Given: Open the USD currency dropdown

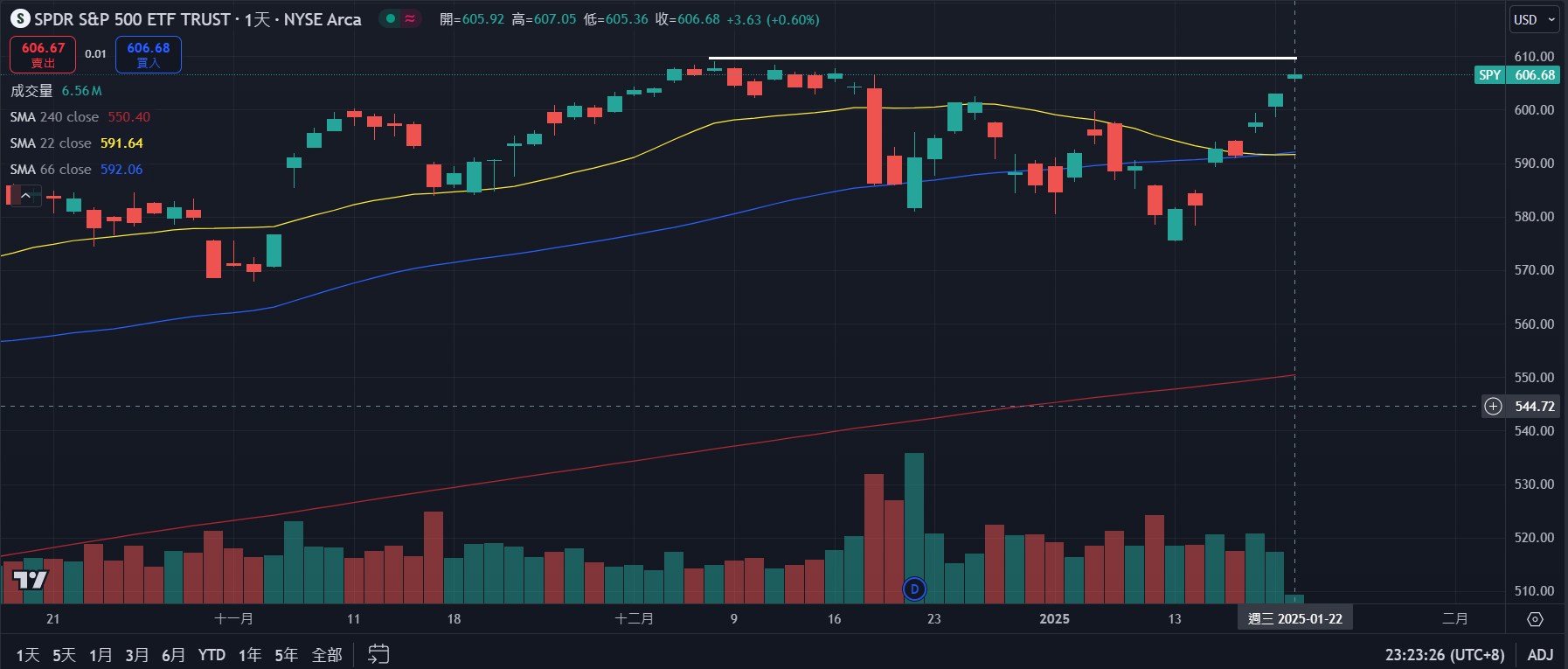Looking at the screenshot, I should [x=1534, y=19].
